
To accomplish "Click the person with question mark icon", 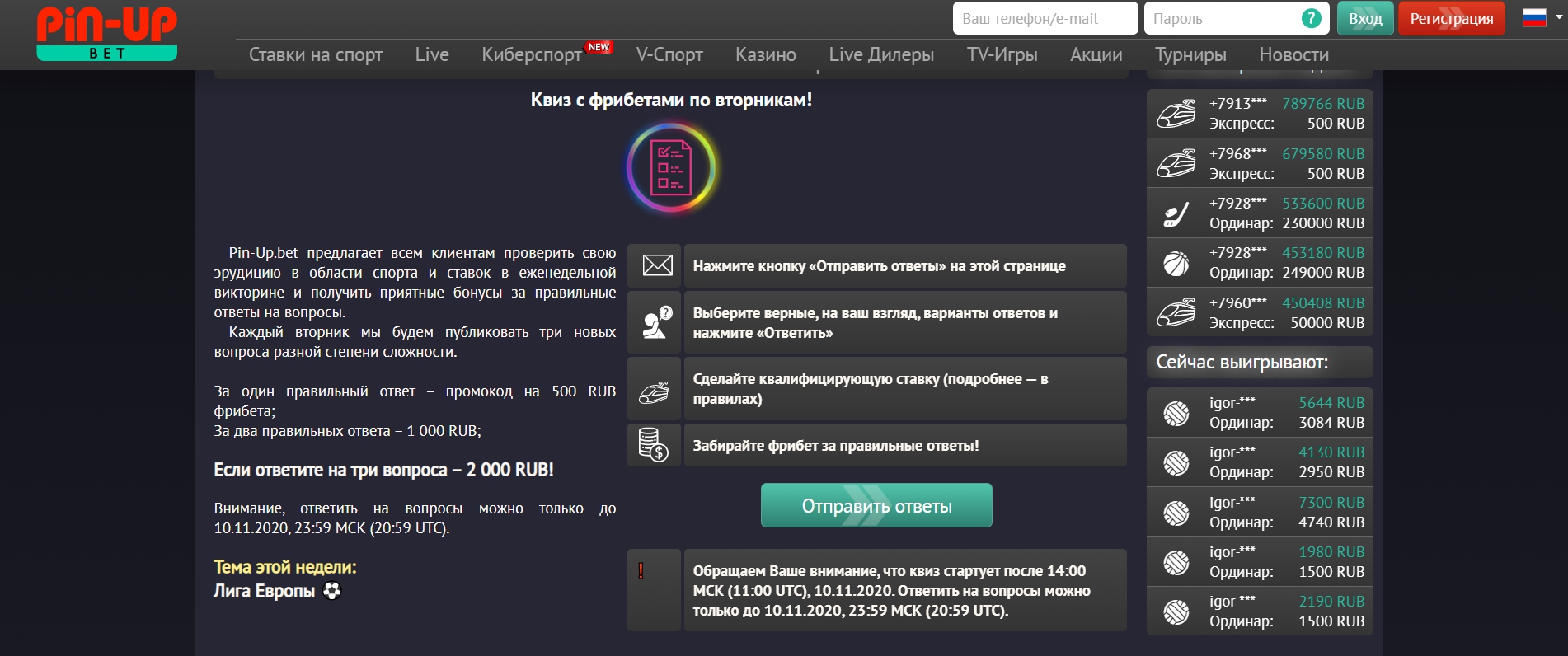I will (x=657, y=322).
